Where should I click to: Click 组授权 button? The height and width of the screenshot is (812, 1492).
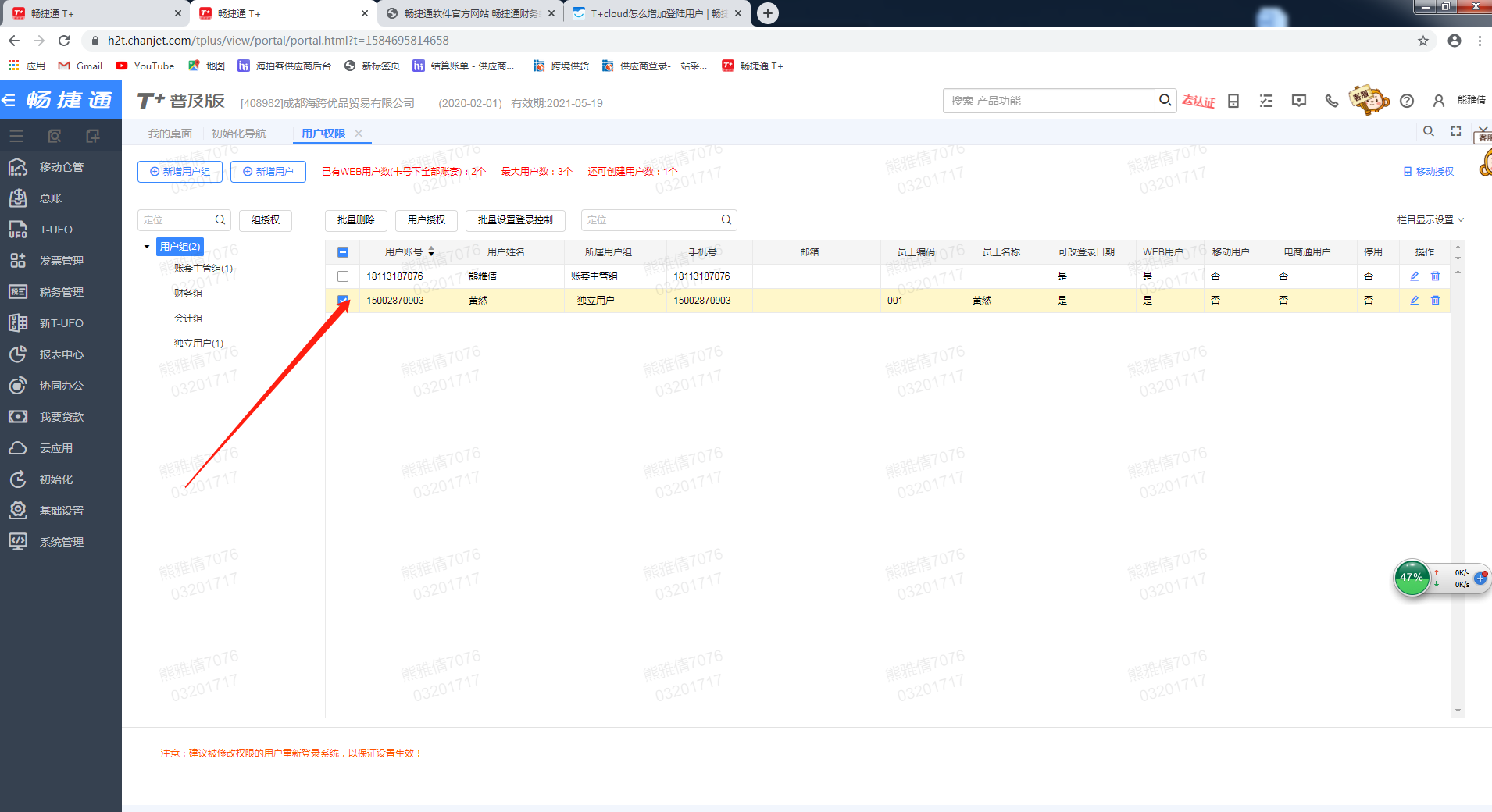click(266, 220)
